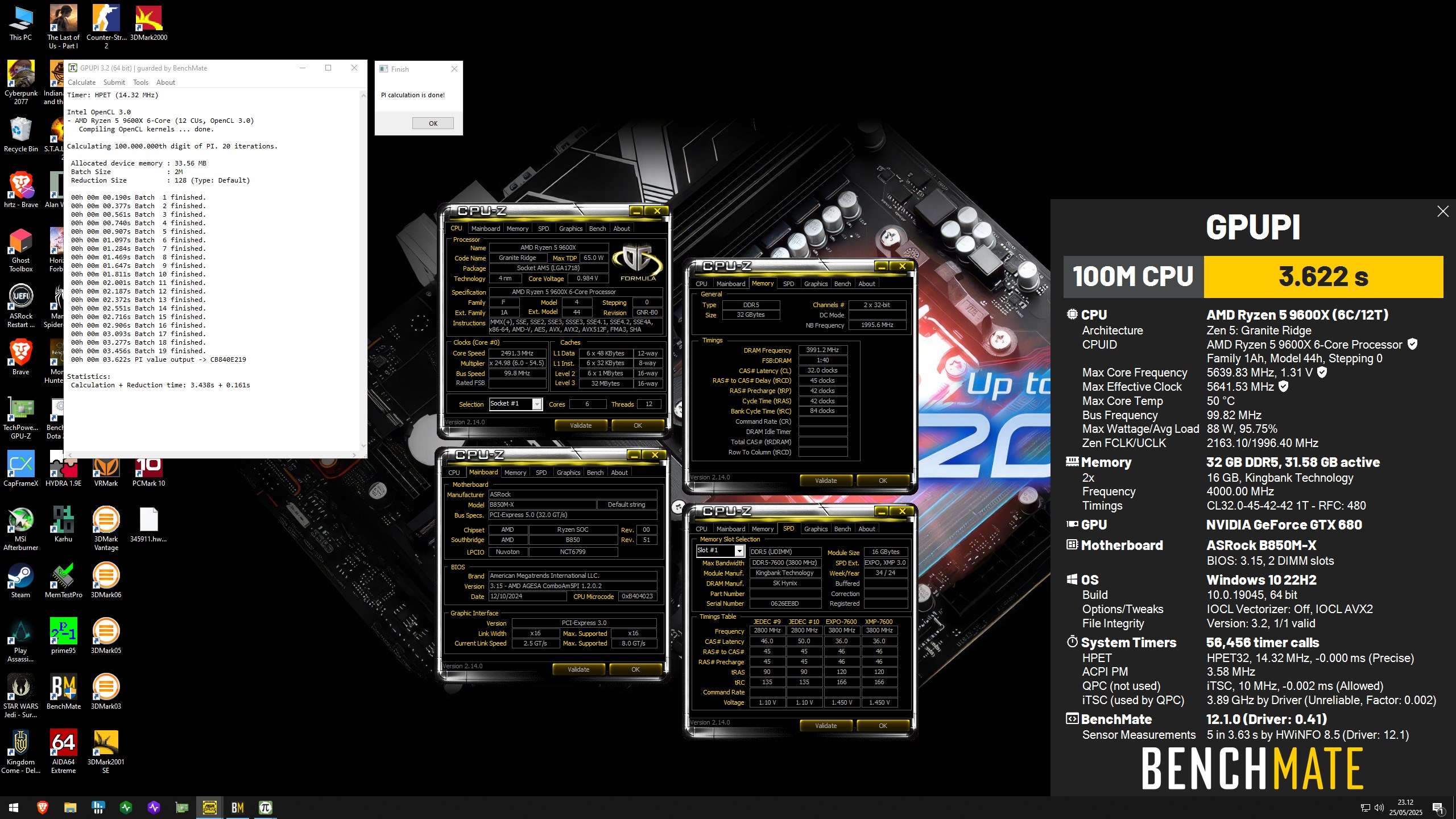Launch PCMark 10 desktop icon
The width and height of the screenshot is (1456, 819).
[148, 470]
